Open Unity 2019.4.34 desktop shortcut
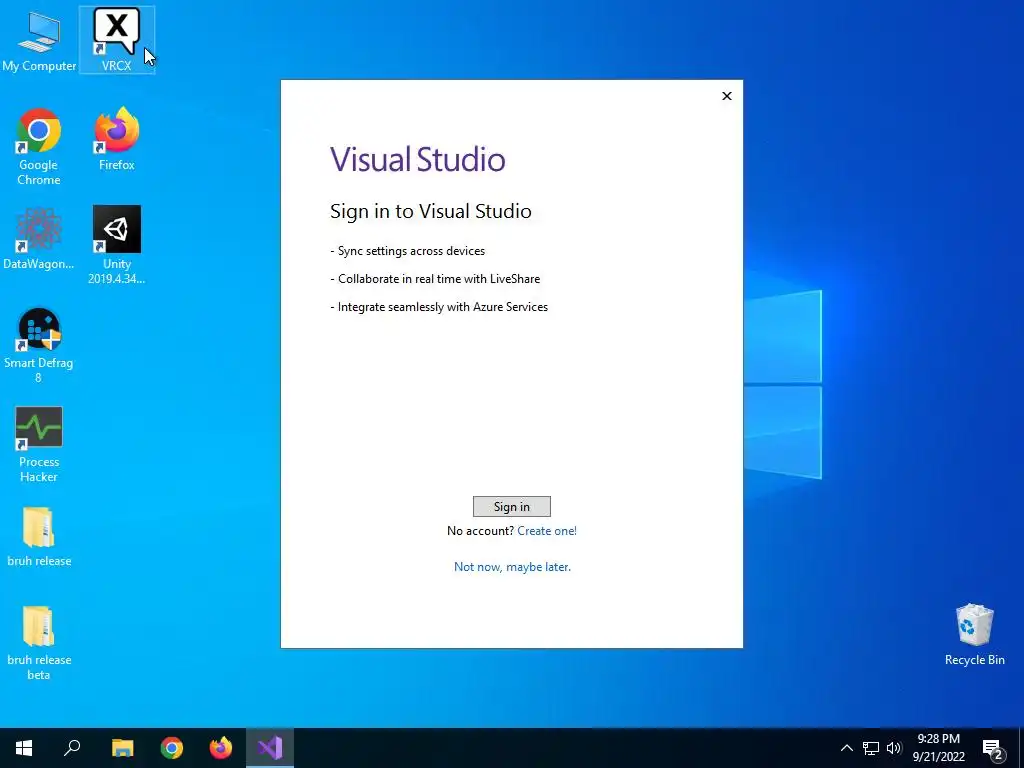The image size is (1024, 768). pyautogui.click(x=116, y=245)
